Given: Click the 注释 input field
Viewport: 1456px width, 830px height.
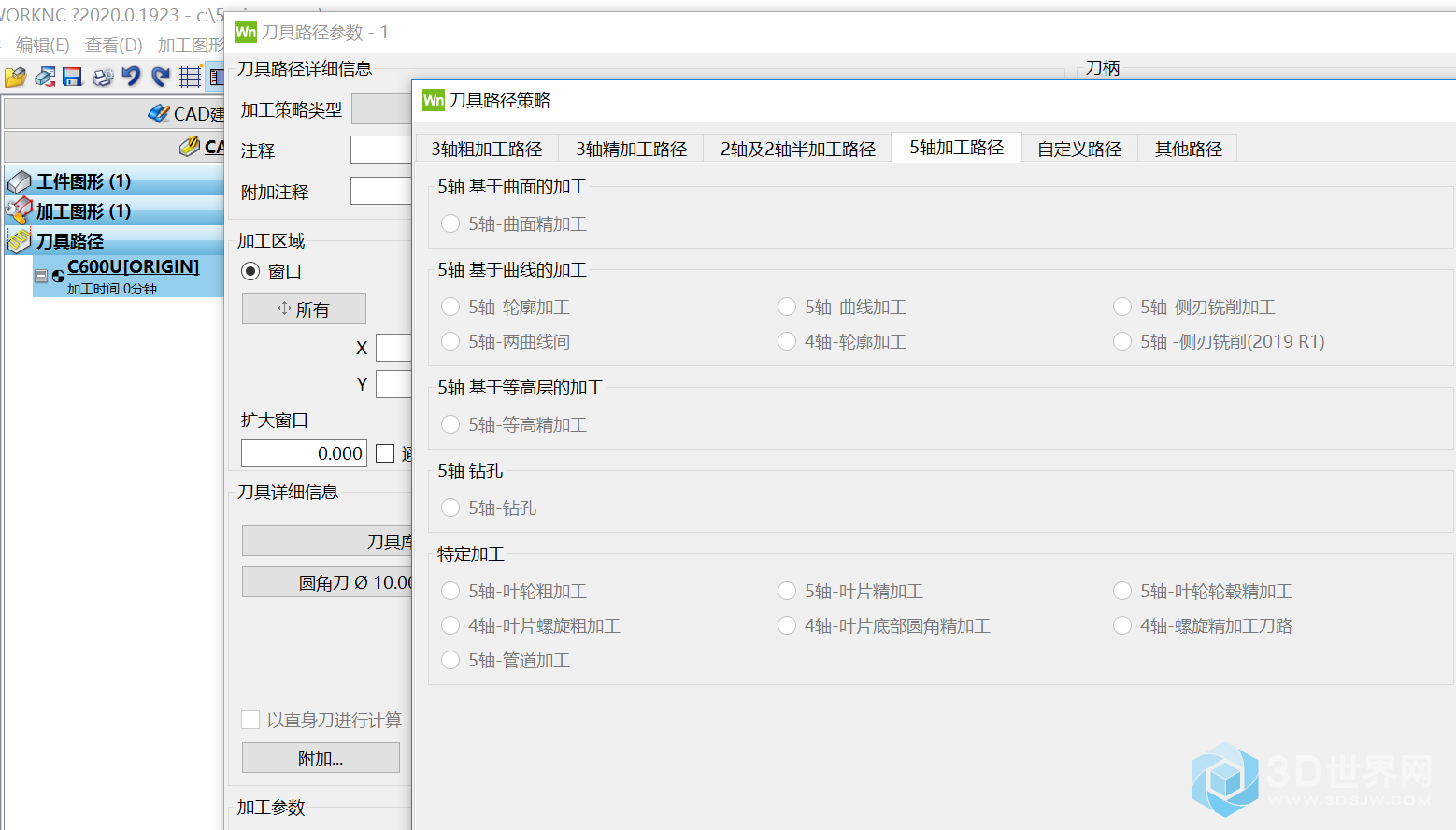Looking at the screenshot, I should (381, 150).
